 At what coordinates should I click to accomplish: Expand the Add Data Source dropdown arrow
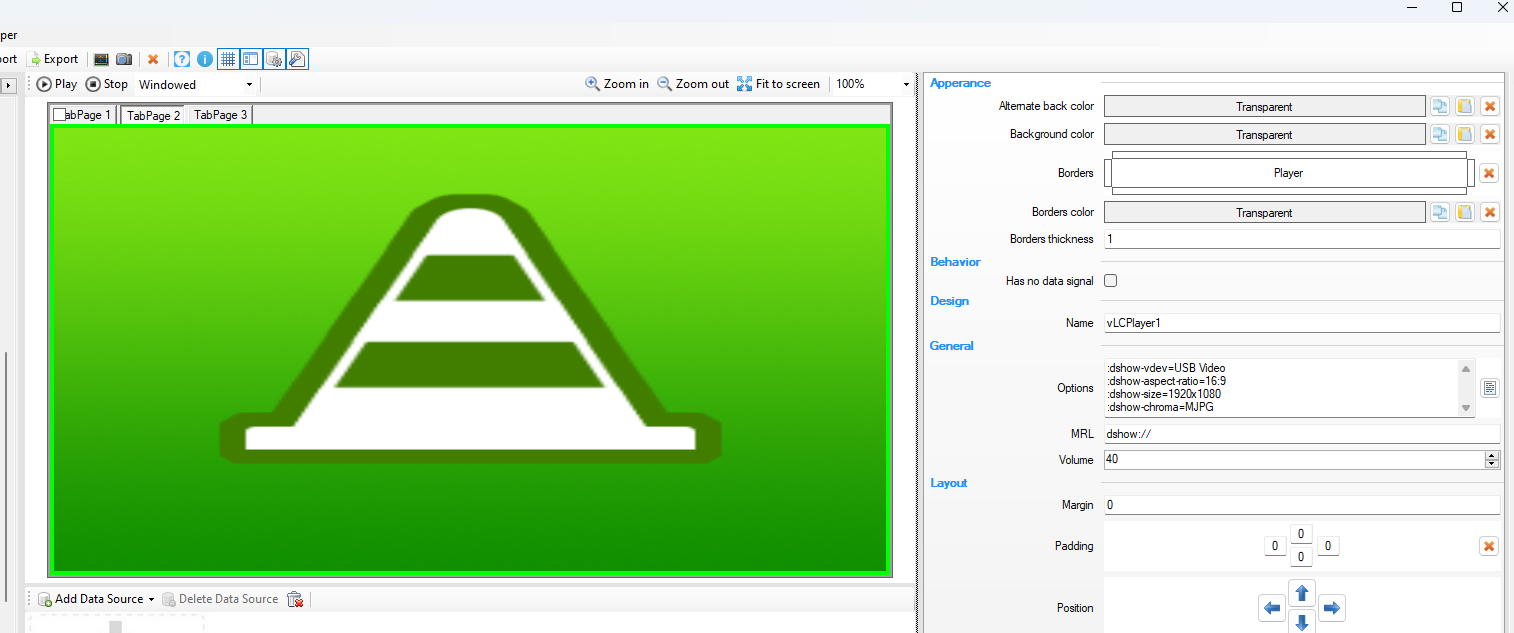tap(151, 599)
